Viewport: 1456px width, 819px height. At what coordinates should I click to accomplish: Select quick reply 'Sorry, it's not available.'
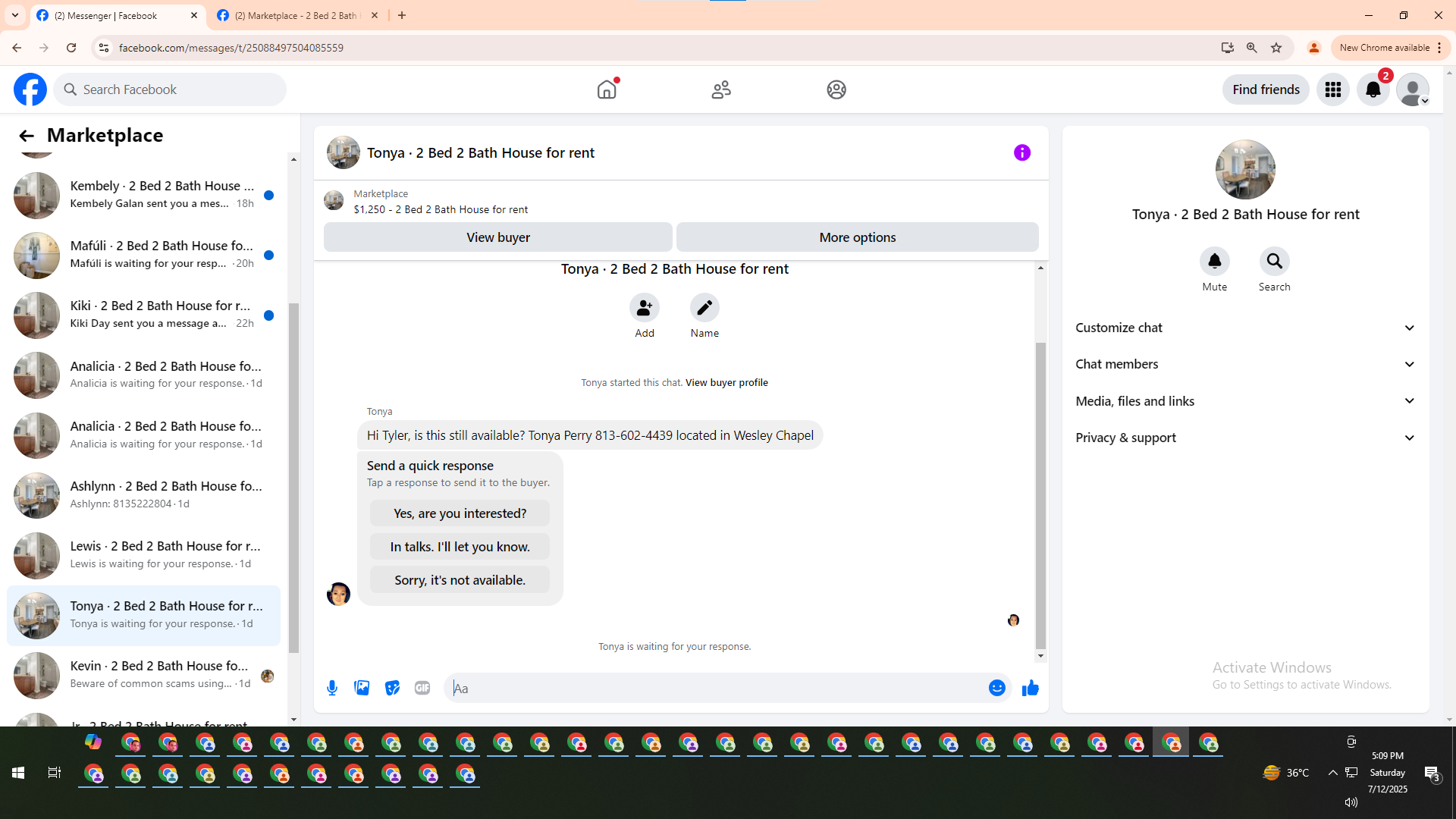[x=460, y=580]
